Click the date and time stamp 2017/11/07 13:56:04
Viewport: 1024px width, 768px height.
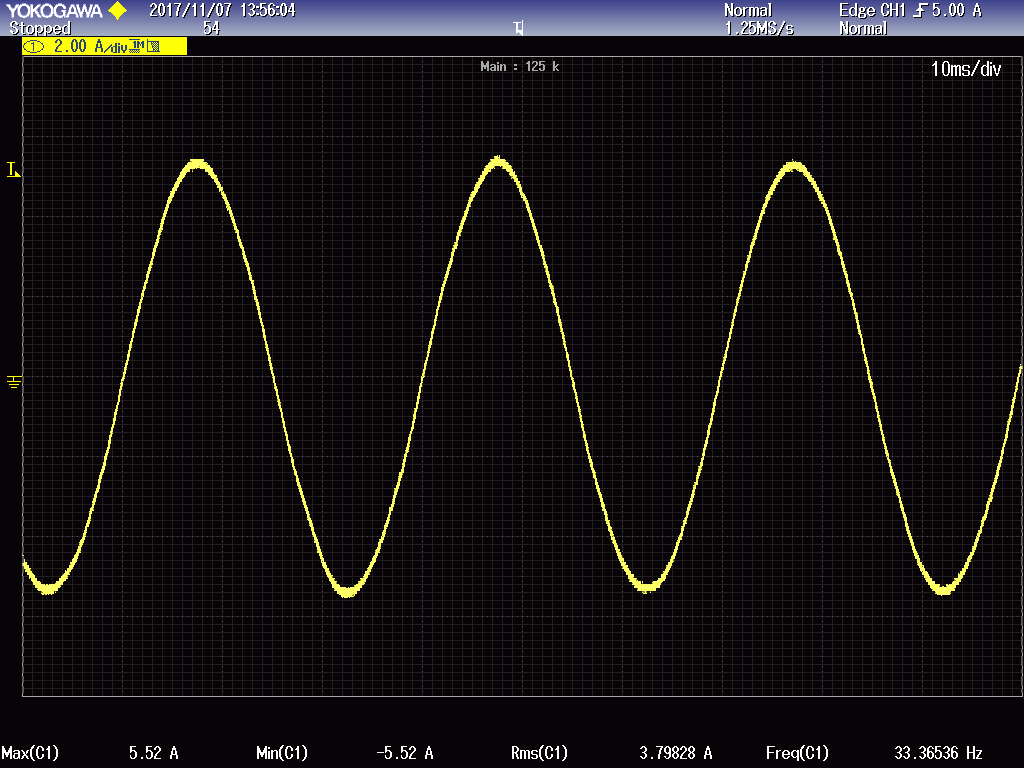pos(222,10)
